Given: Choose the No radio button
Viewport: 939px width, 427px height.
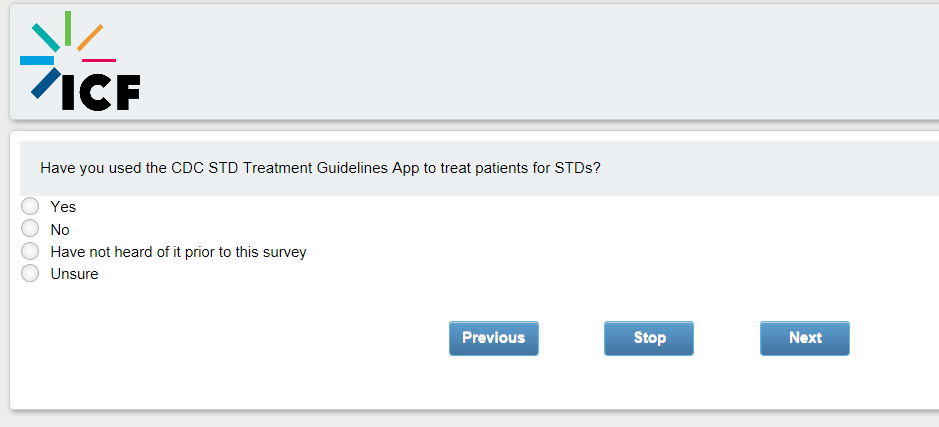Looking at the screenshot, I should click(x=30, y=229).
